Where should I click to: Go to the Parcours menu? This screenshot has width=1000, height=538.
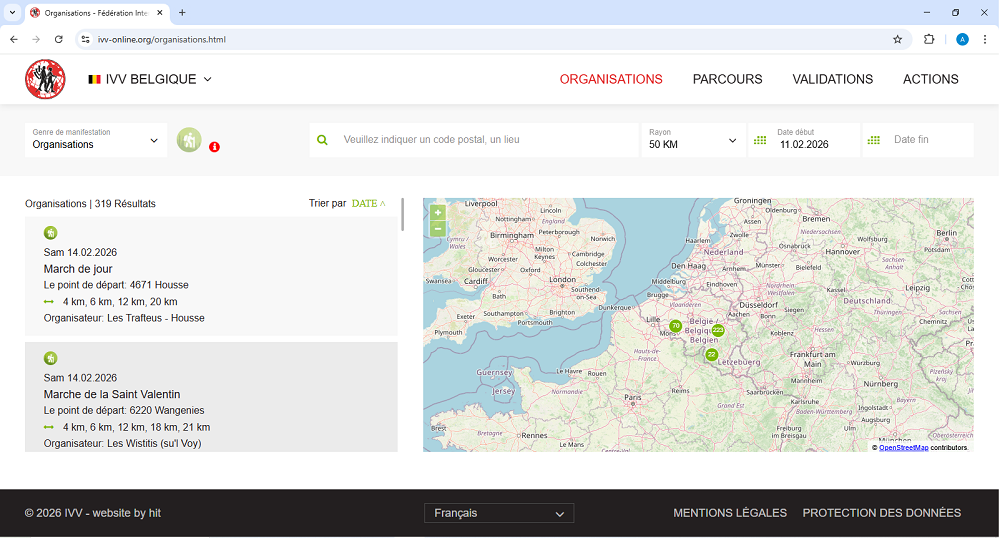(727, 79)
